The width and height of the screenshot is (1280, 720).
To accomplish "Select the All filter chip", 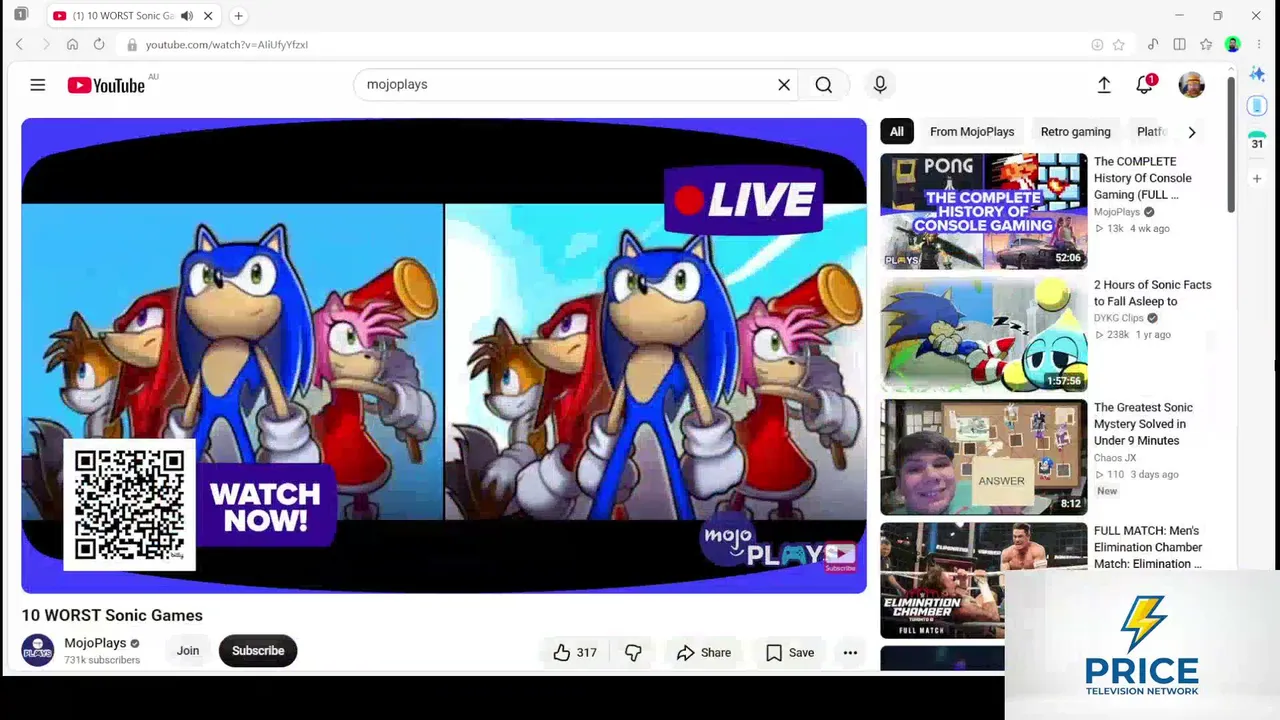I will tap(897, 132).
